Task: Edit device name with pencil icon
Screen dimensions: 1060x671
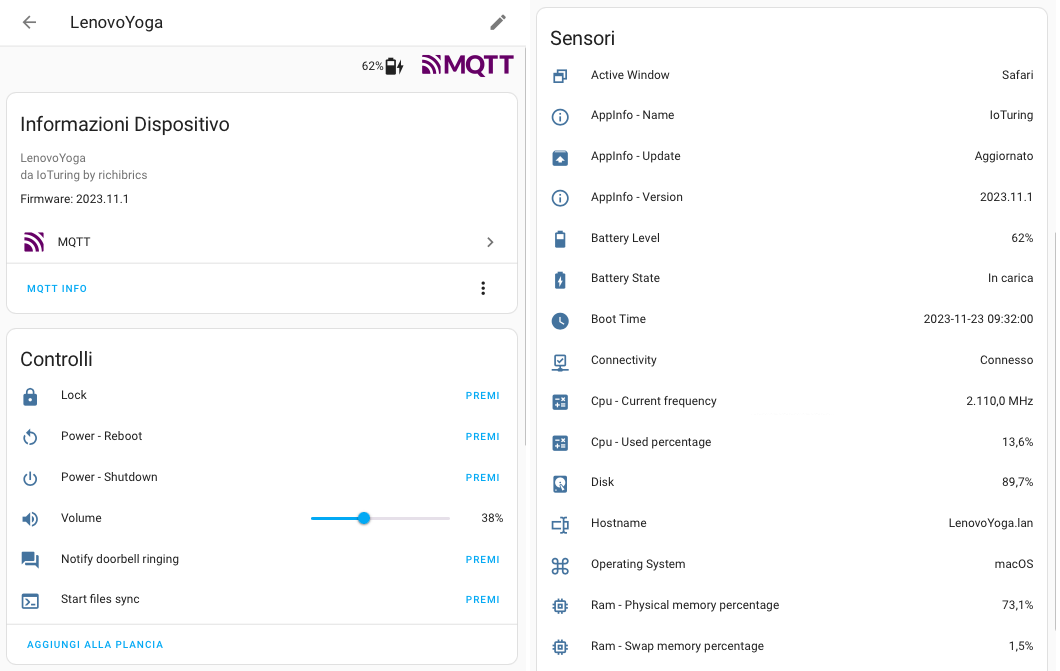Action: 498,22
